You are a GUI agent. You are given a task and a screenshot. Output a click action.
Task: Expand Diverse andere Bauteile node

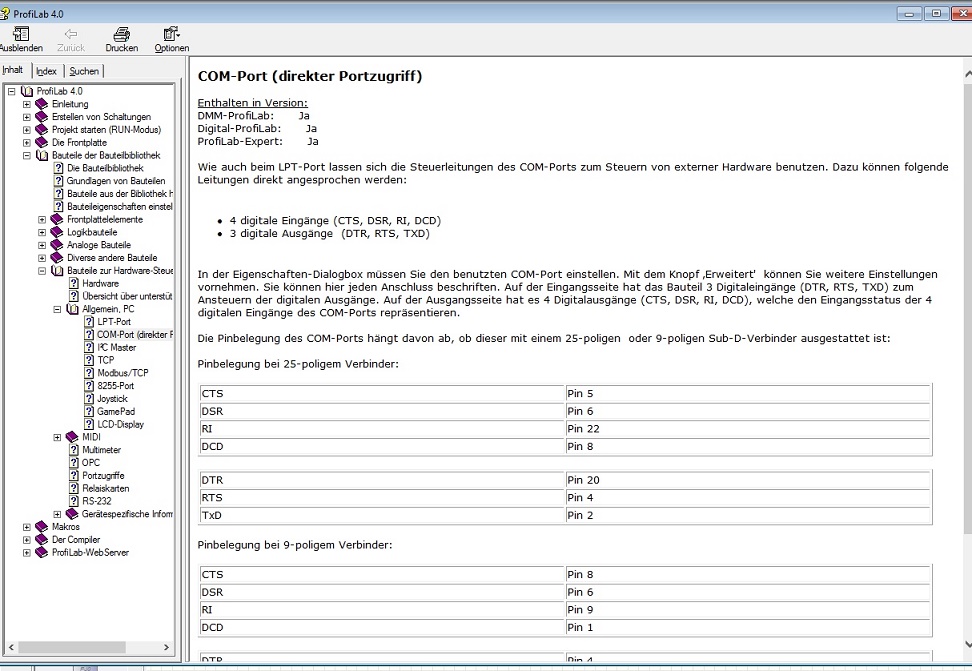(x=42, y=258)
